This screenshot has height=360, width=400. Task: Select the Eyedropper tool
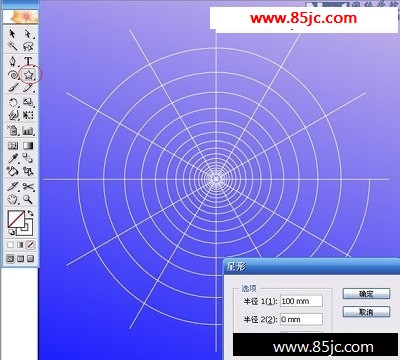(x=13, y=158)
